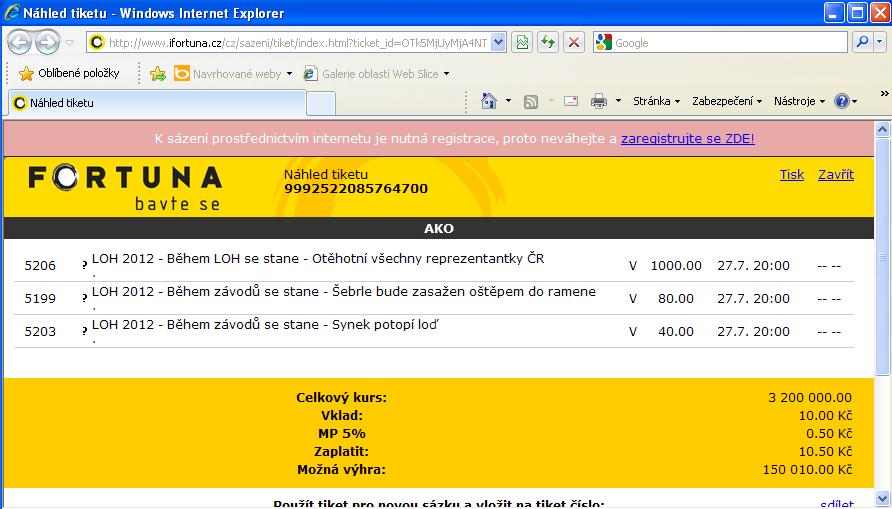The image size is (892, 509).
Task: Run search with magnifier icon
Action: tap(862, 43)
